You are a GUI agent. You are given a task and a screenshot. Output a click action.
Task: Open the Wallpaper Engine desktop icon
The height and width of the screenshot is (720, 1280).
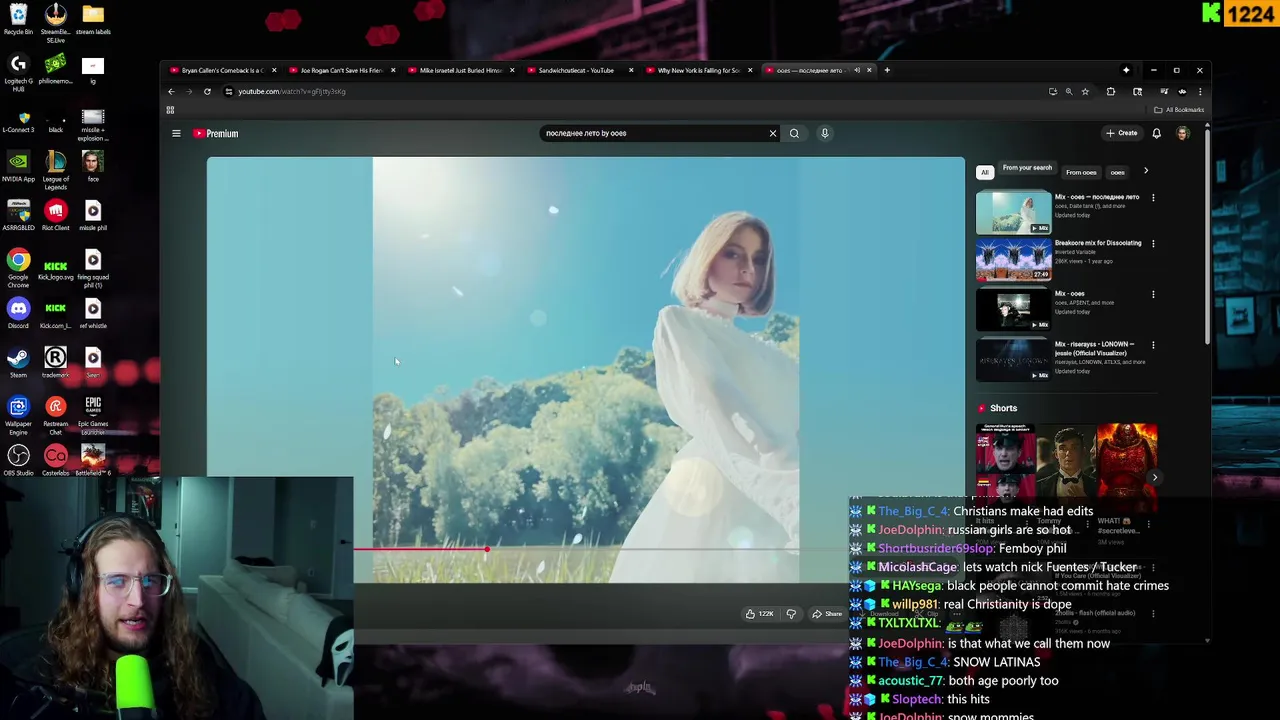[x=18, y=415]
